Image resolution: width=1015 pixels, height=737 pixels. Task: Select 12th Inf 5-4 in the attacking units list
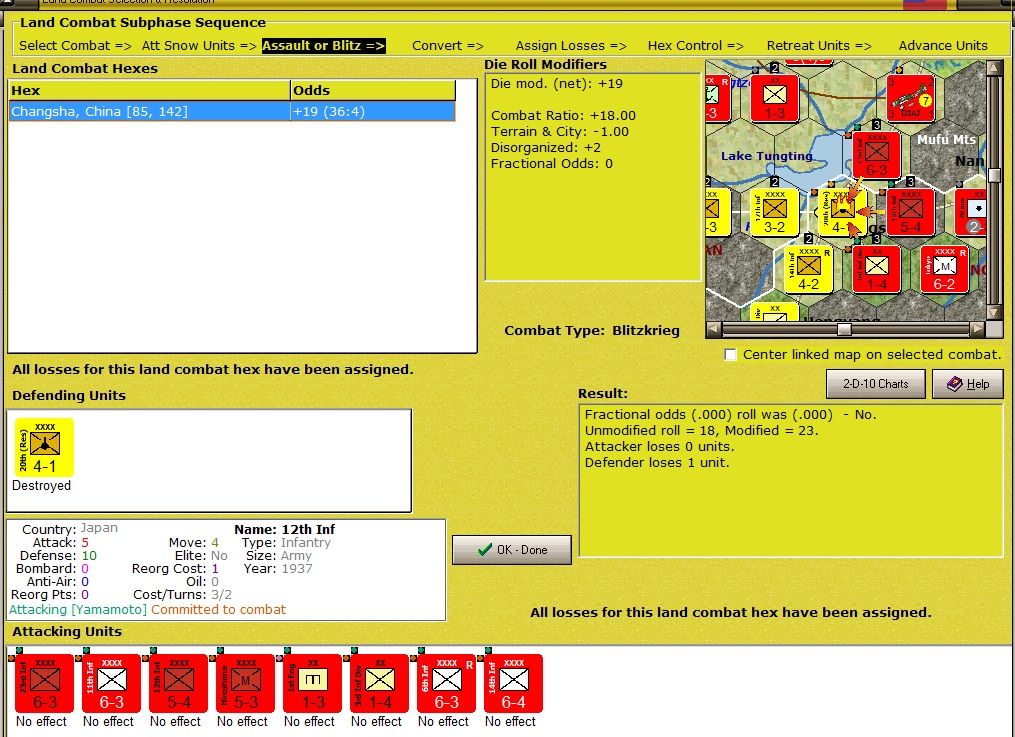pyautogui.click(x=179, y=683)
